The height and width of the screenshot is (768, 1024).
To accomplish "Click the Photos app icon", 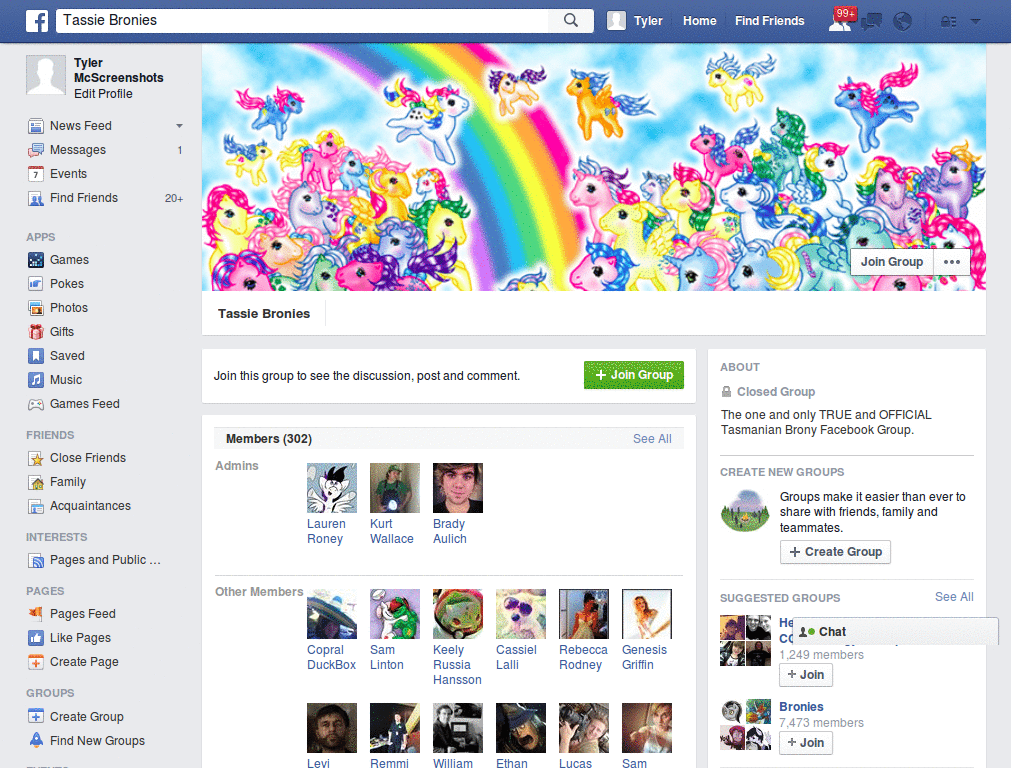I will point(36,308).
